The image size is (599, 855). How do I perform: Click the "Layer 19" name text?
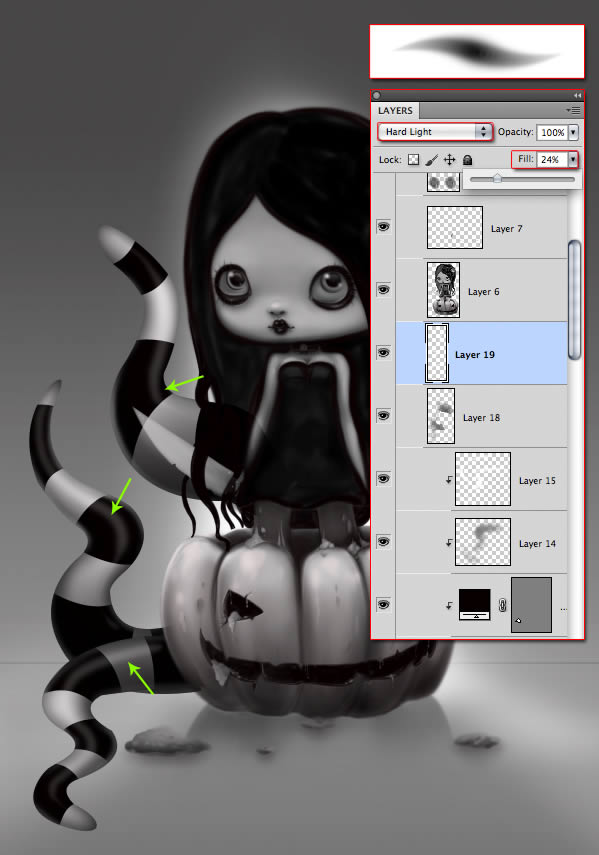tap(475, 355)
